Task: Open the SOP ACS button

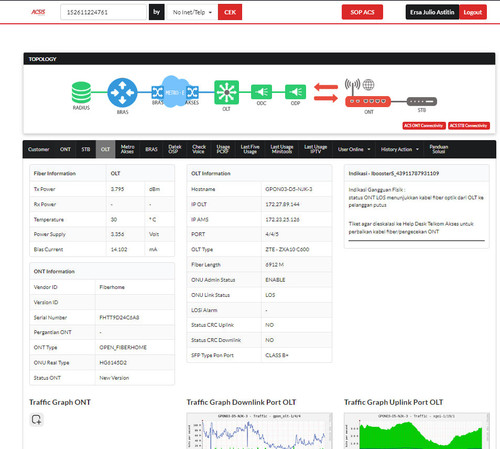Action: click(x=362, y=12)
